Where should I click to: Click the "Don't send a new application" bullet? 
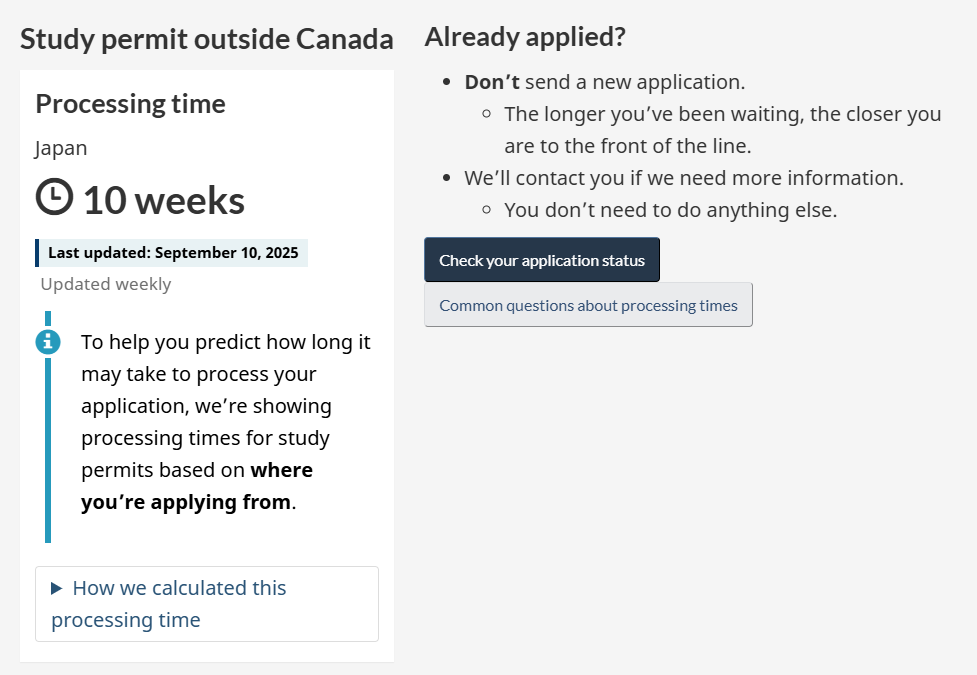[x=605, y=82]
